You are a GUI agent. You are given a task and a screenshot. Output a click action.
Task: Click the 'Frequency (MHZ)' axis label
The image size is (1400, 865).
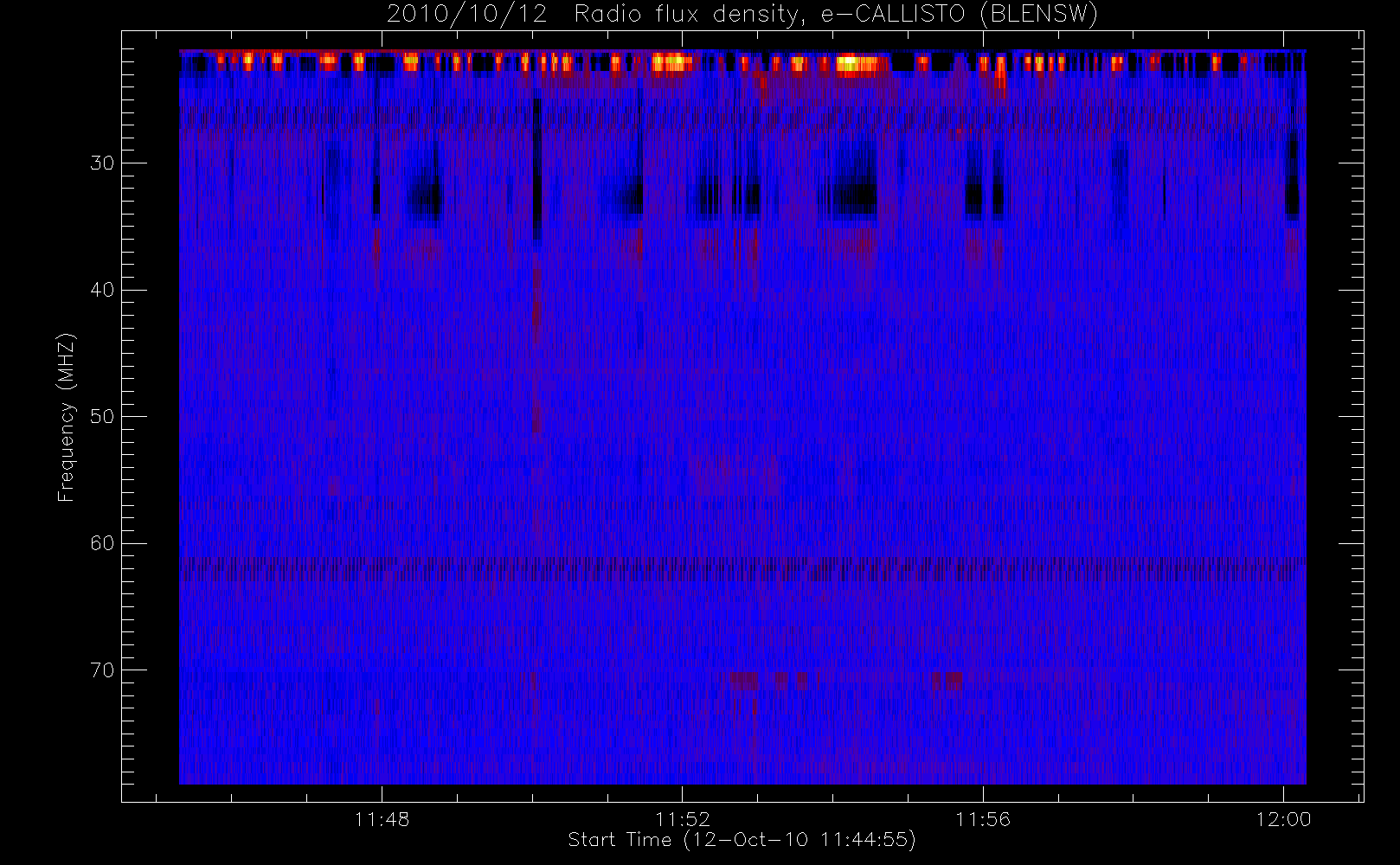click(x=66, y=417)
